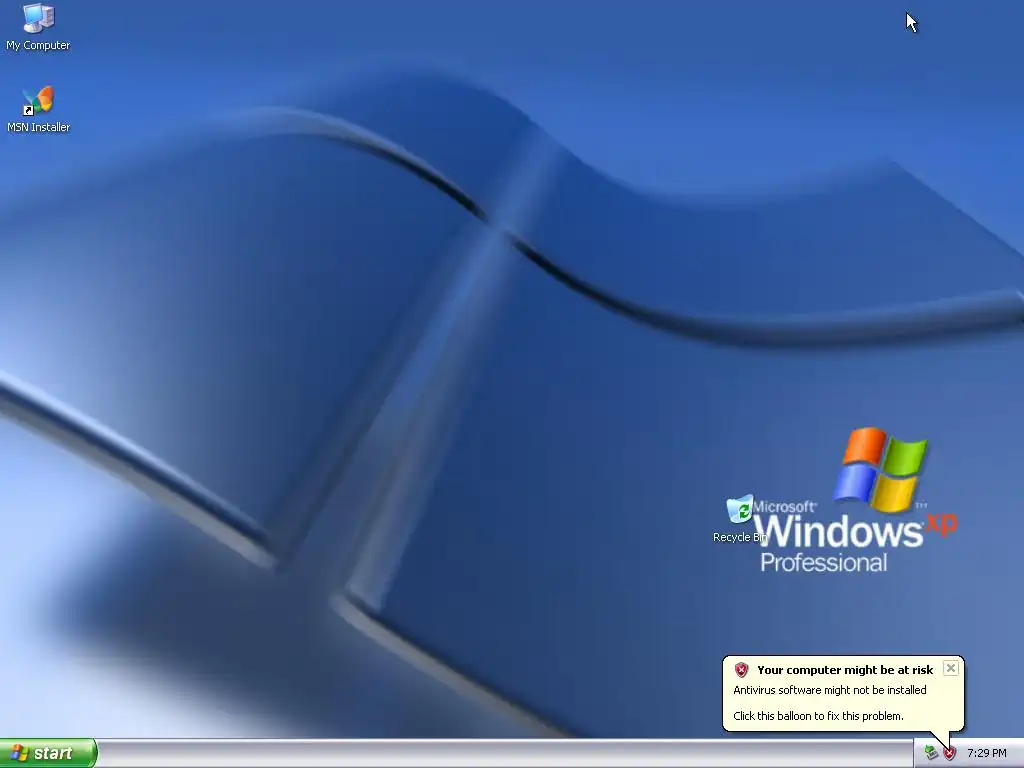Click the Safely Remove Hardware tray icon
This screenshot has width=1024, height=768.
(x=931, y=753)
